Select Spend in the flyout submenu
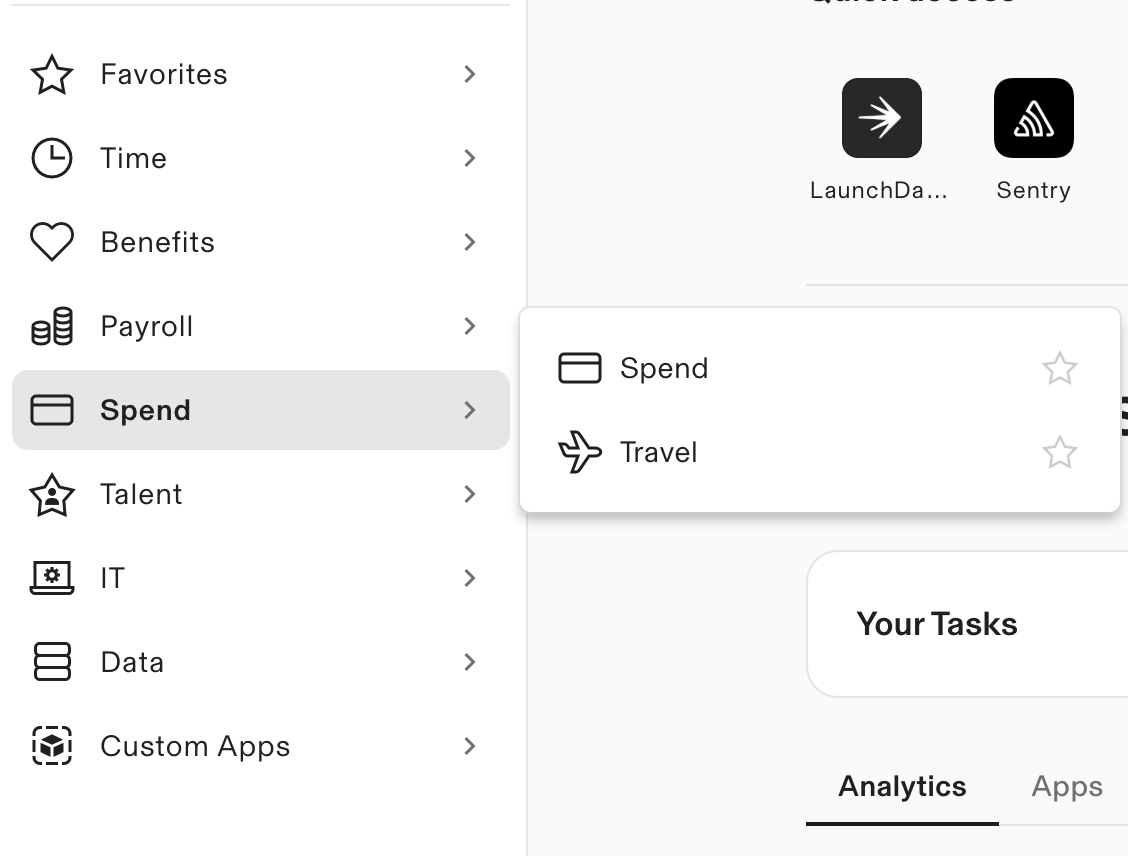The image size is (1128, 856). (663, 369)
